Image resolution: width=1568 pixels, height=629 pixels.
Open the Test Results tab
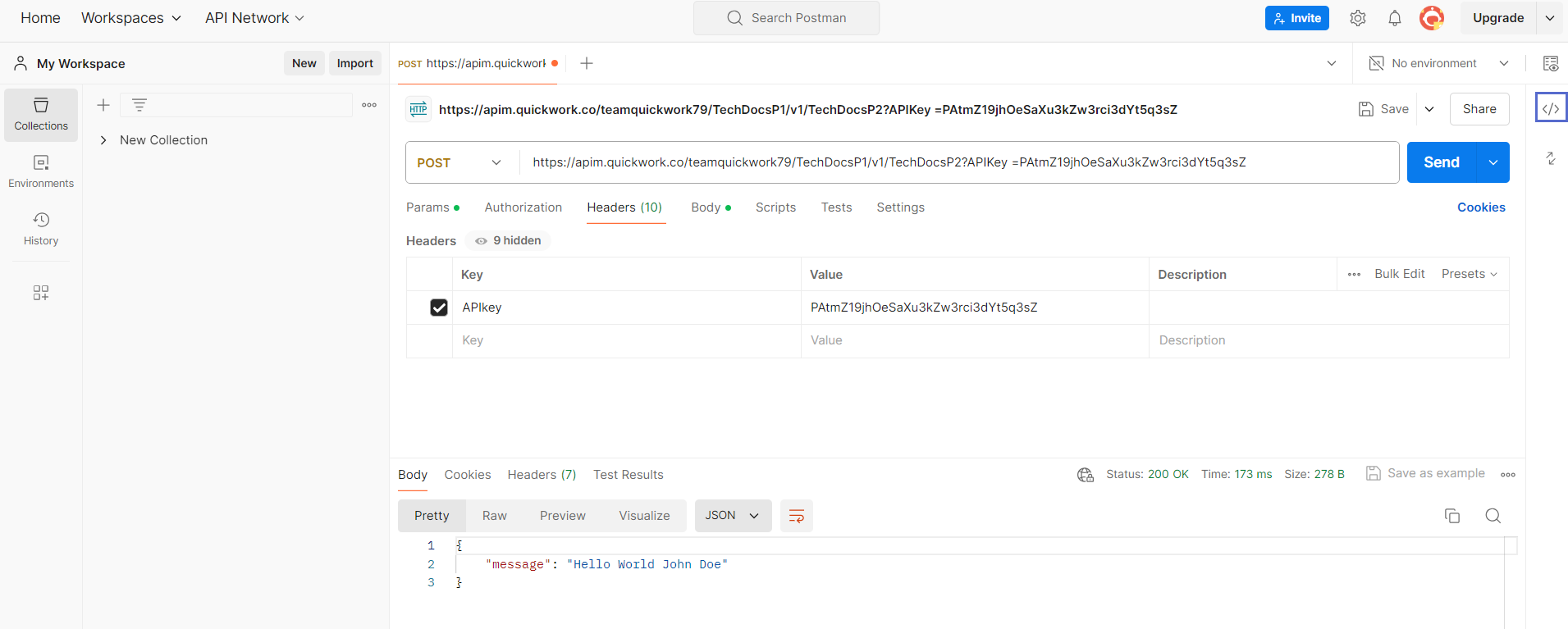tap(629, 475)
